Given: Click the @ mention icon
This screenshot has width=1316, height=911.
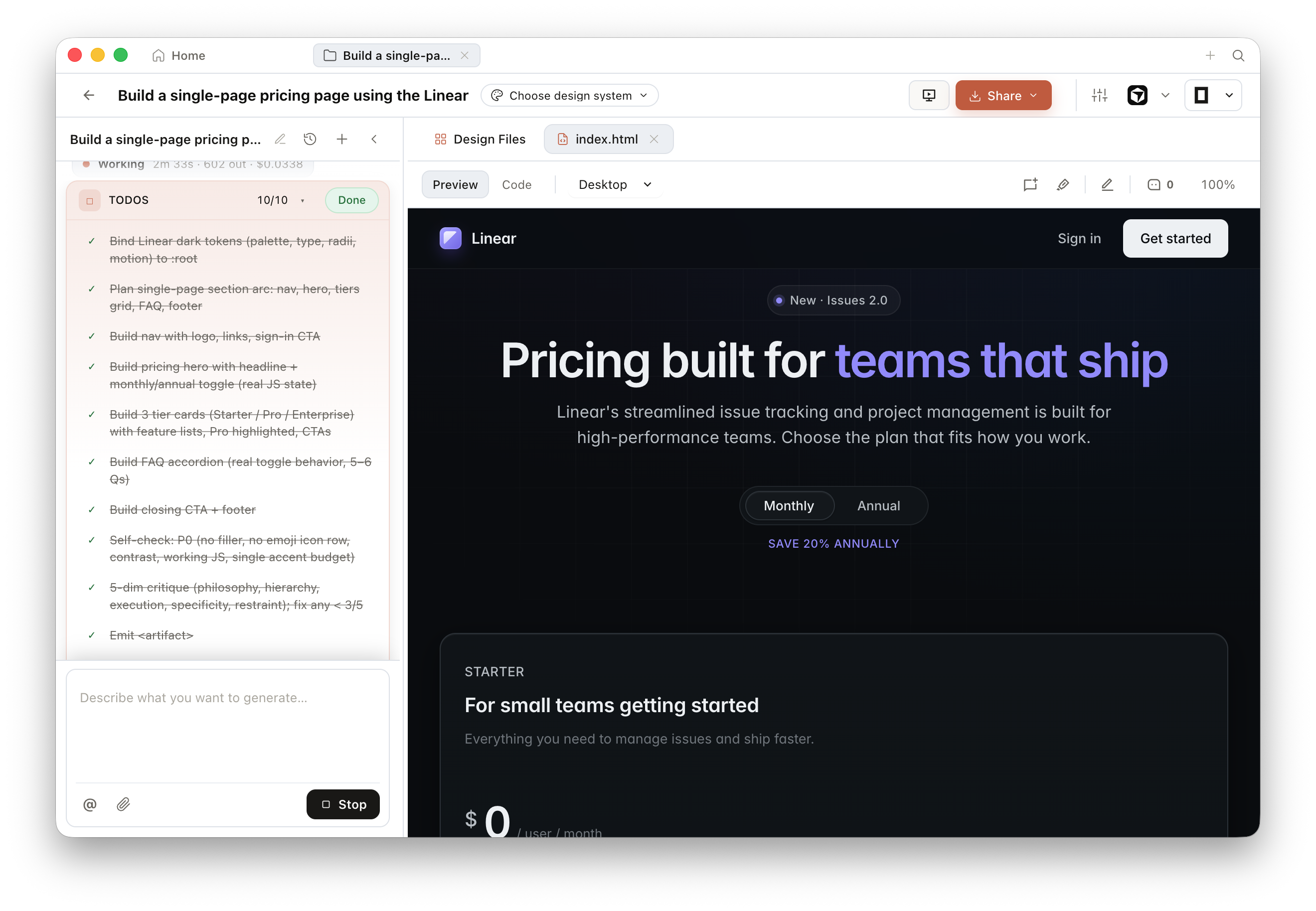Looking at the screenshot, I should coord(90,804).
